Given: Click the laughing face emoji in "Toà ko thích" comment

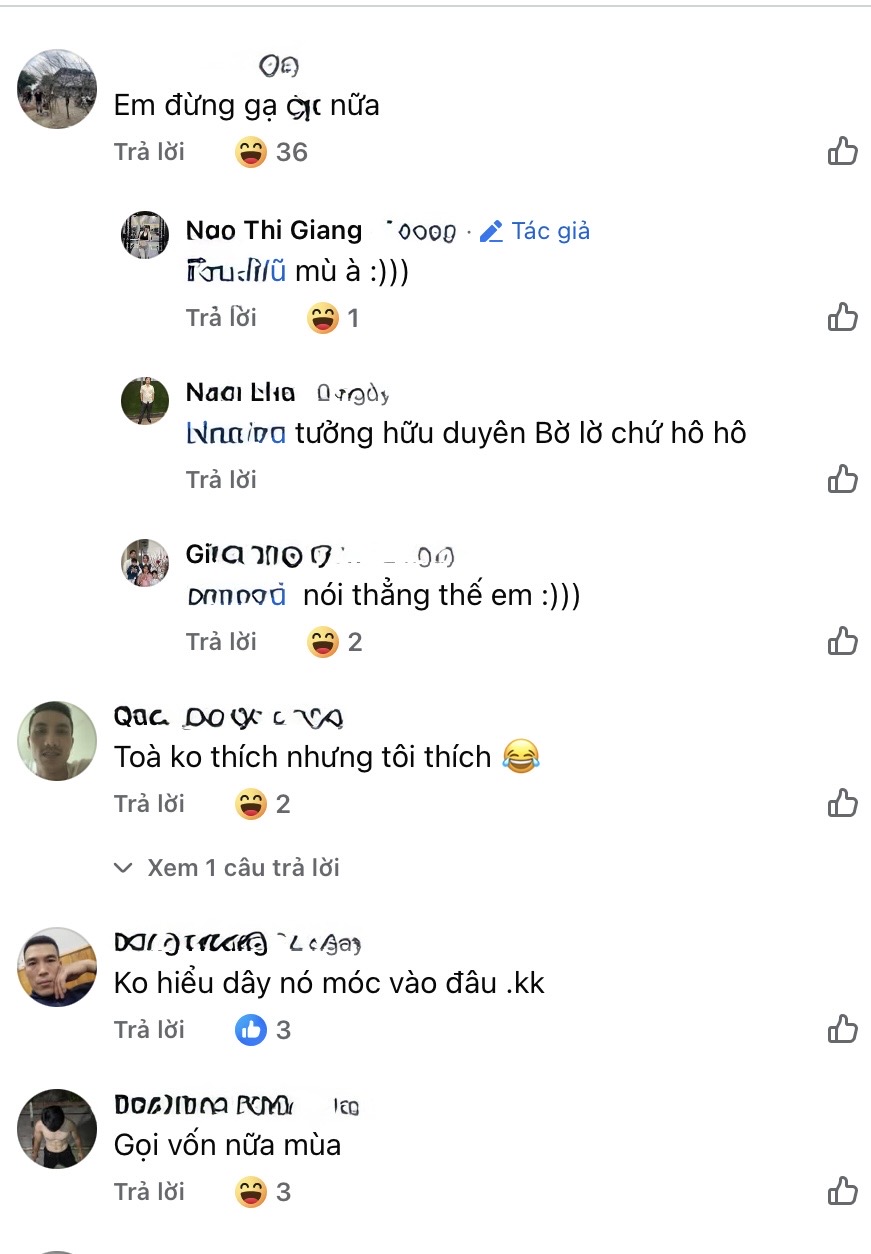Looking at the screenshot, I should 522,757.
